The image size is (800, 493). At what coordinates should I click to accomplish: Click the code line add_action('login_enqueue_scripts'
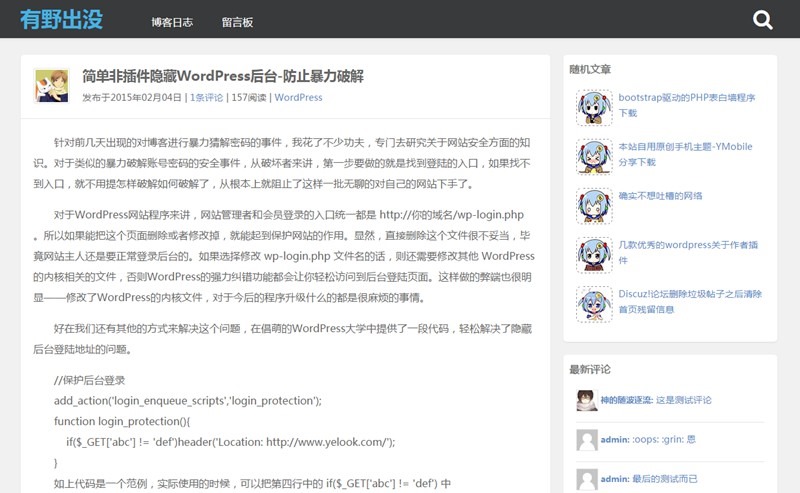[188, 401]
